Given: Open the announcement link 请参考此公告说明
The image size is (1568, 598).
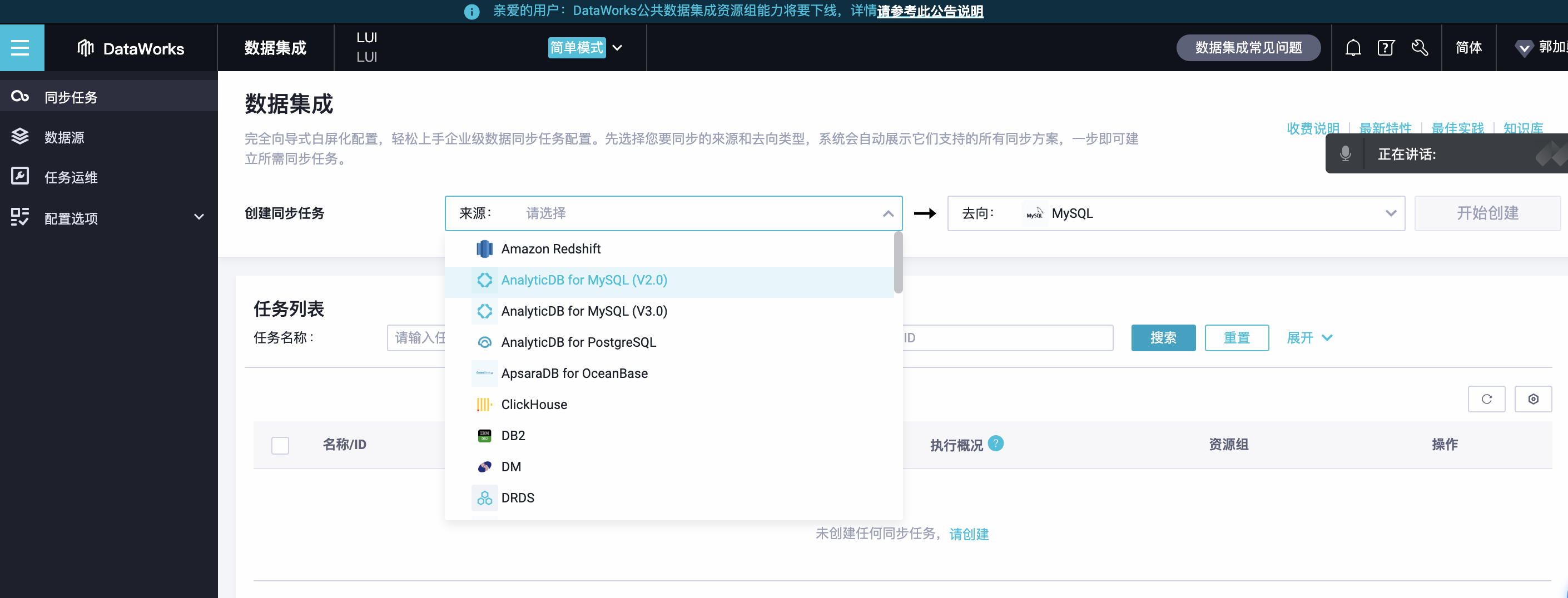Looking at the screenshot, I should 930,12.
